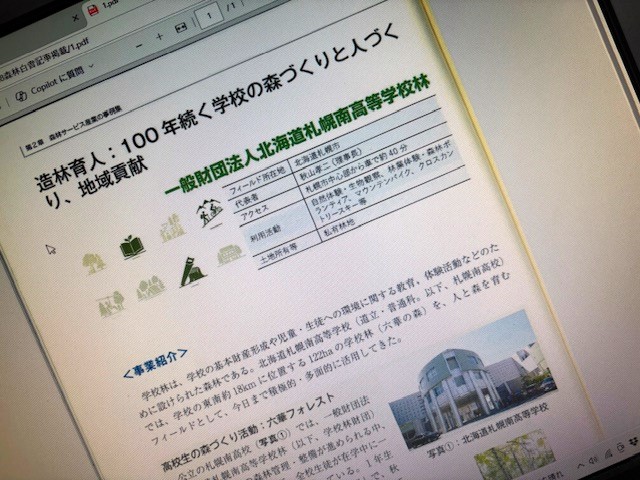Click the red PDF icon on 1.pdf tab

tap(93, 11)
